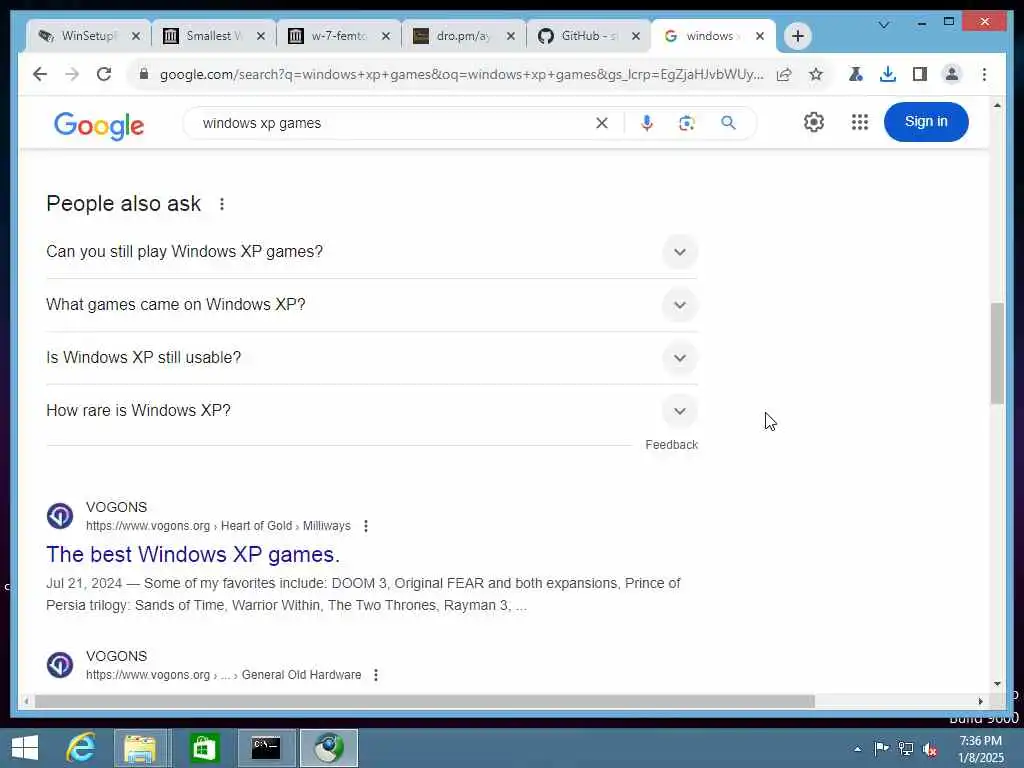Close the WinSetup tab
Viewport: 1024px width, 768px height.
coord(135,36)
